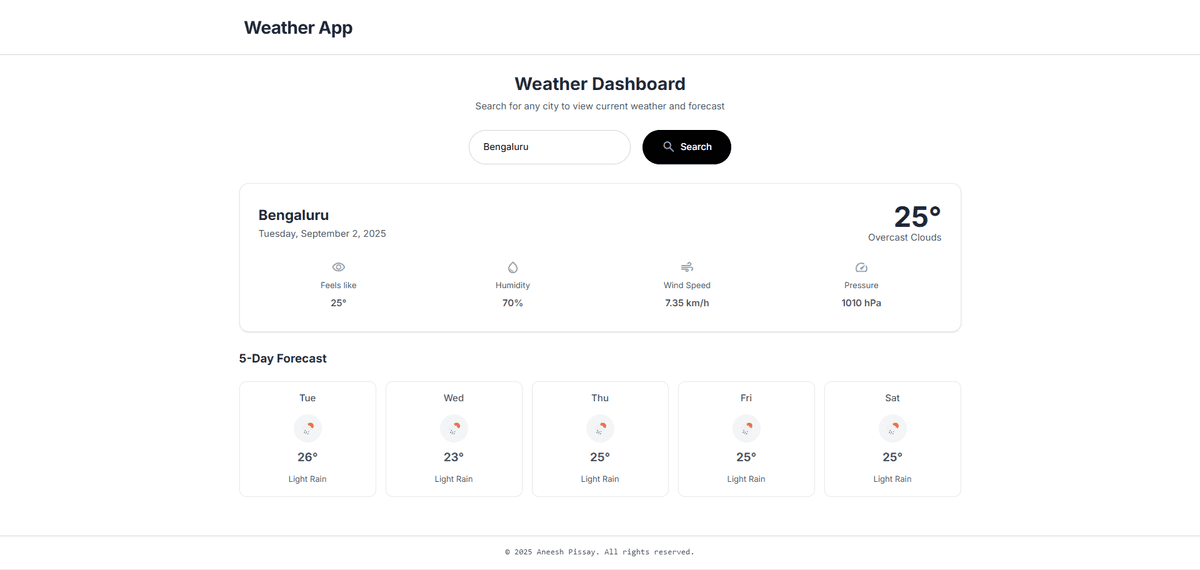Click Friday's light rain weather icon
Image resolution: width=1200 pixels, height=570 pixels.
point(746,429)
